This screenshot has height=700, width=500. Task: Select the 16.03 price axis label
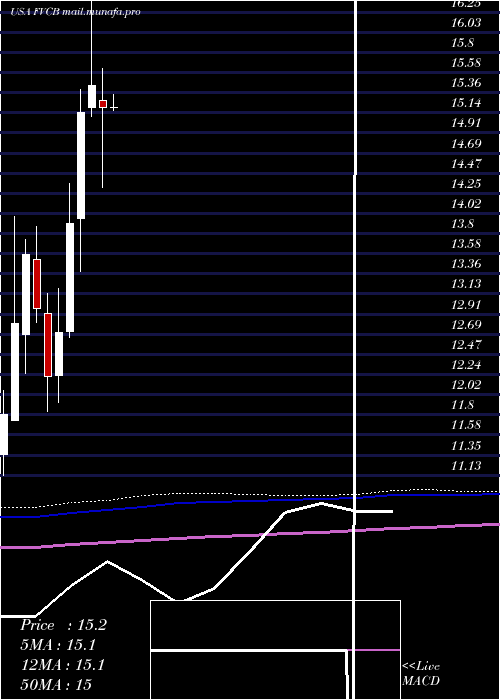pyautogui.click(x=466, y=23)
